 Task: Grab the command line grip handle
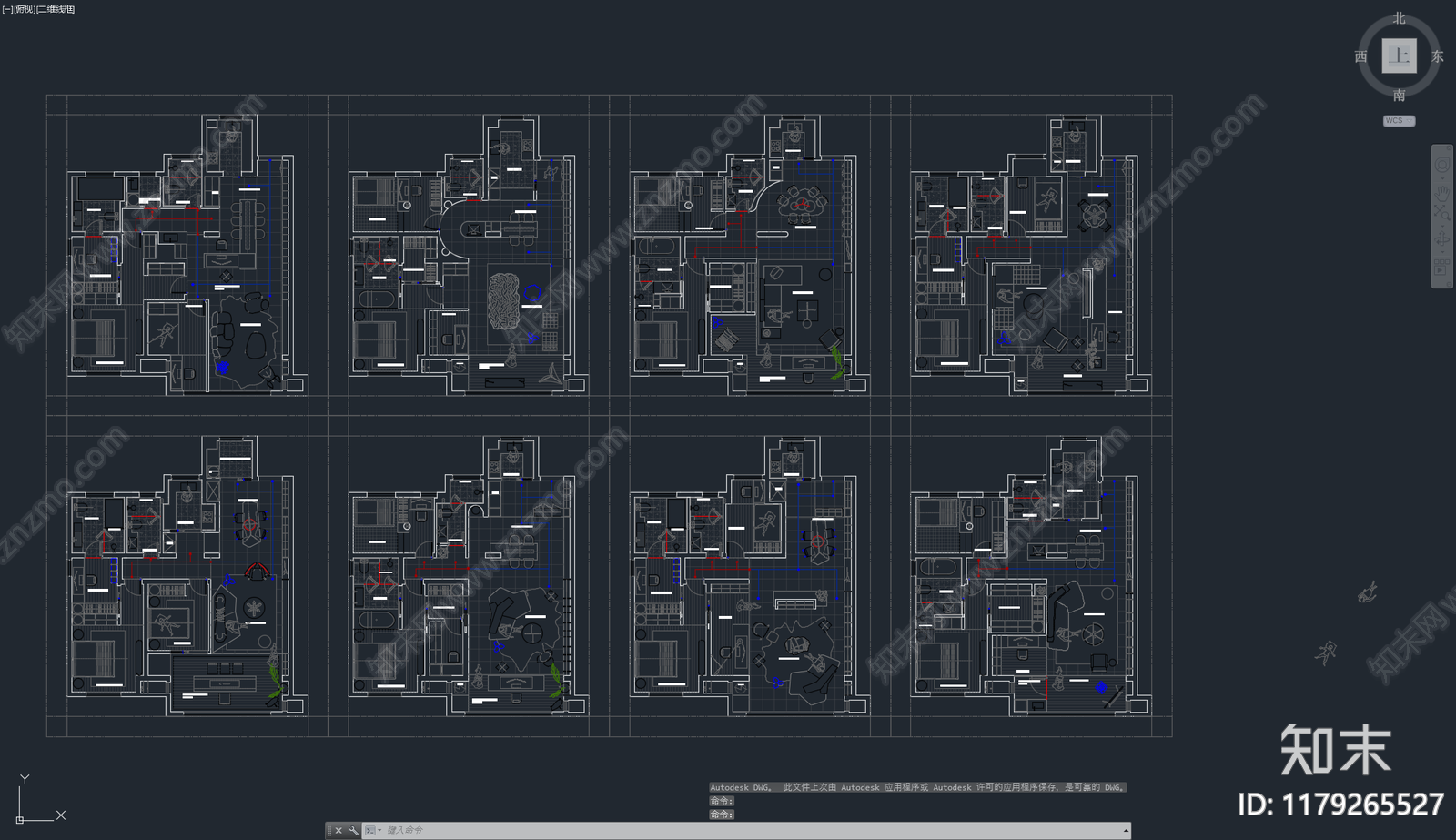click(329, 830)
